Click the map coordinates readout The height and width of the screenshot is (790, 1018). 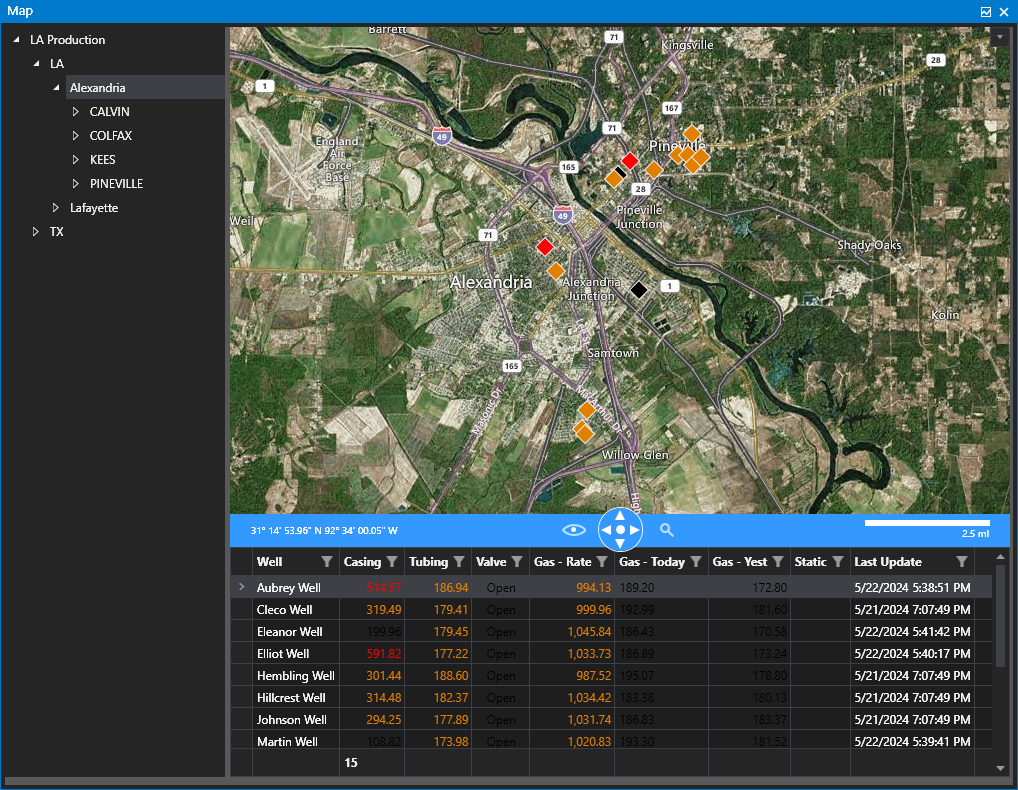click(324, 530)
